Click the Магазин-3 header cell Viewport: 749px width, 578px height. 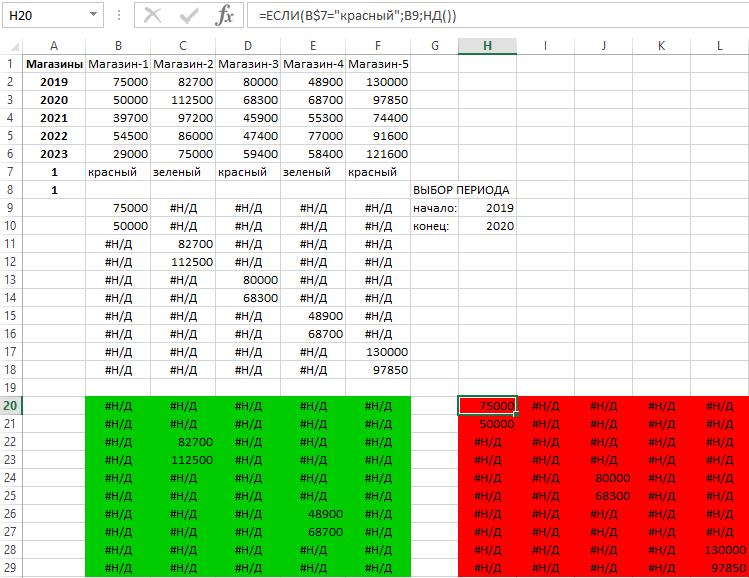coord(247,64)
